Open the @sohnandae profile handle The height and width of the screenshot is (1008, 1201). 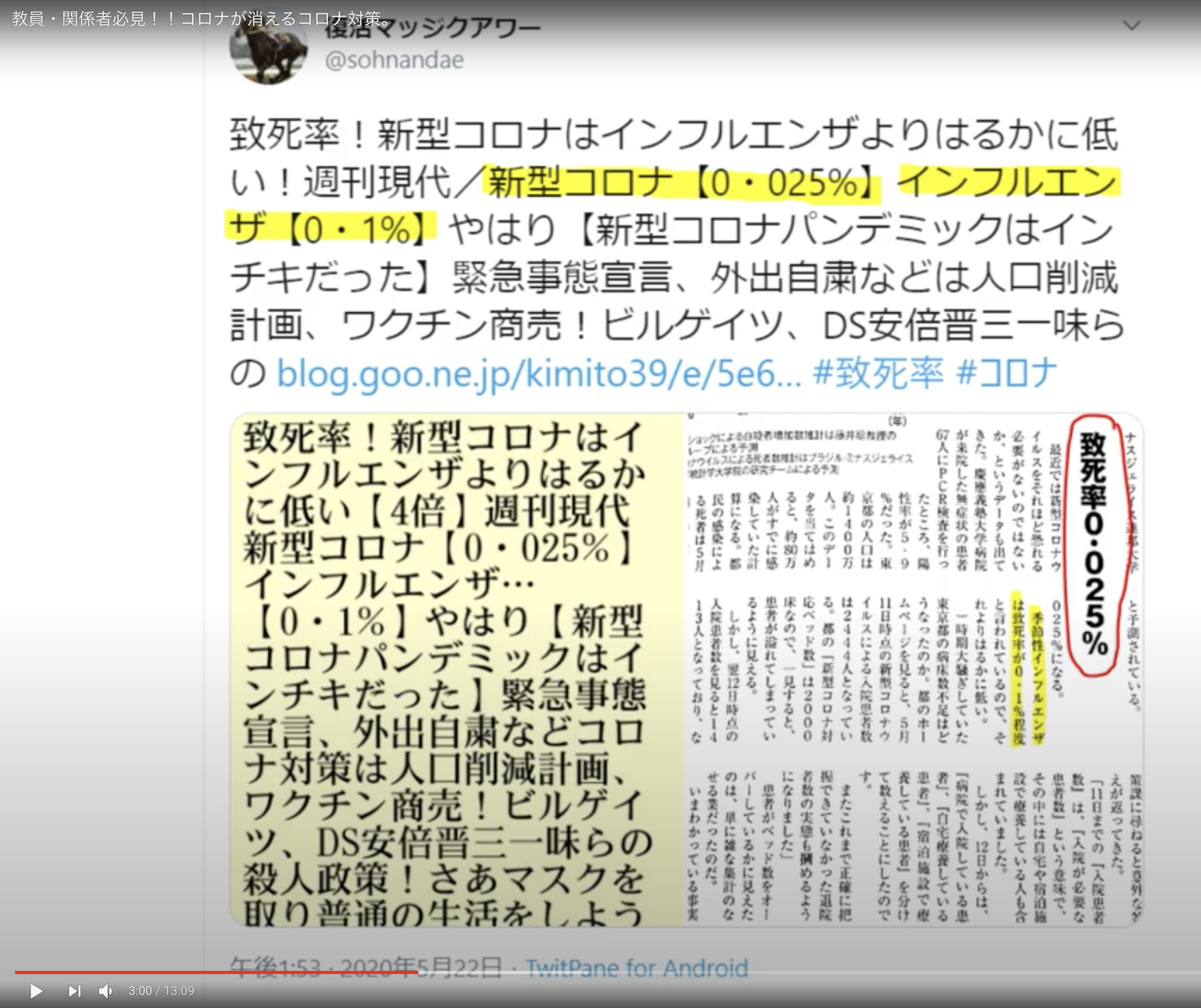click(394, 60)
